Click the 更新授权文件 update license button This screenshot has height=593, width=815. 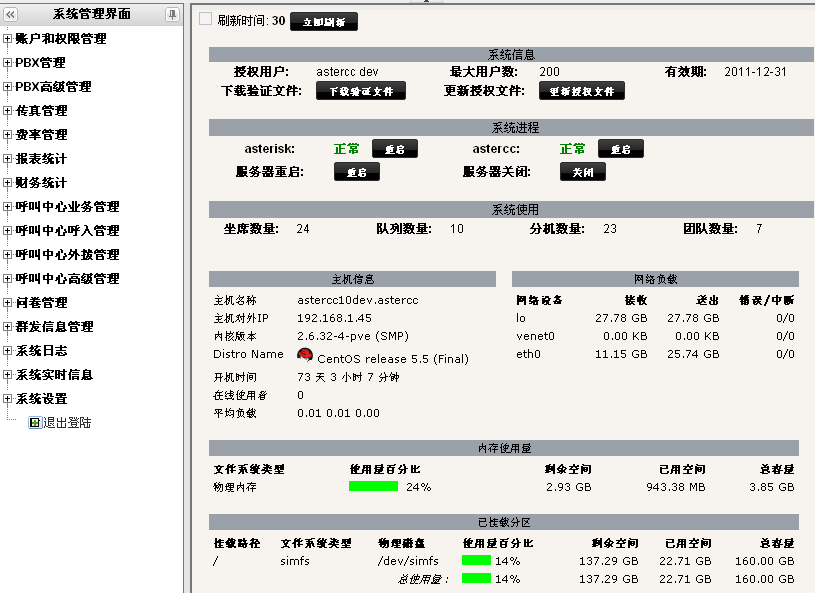coord(581,91)
